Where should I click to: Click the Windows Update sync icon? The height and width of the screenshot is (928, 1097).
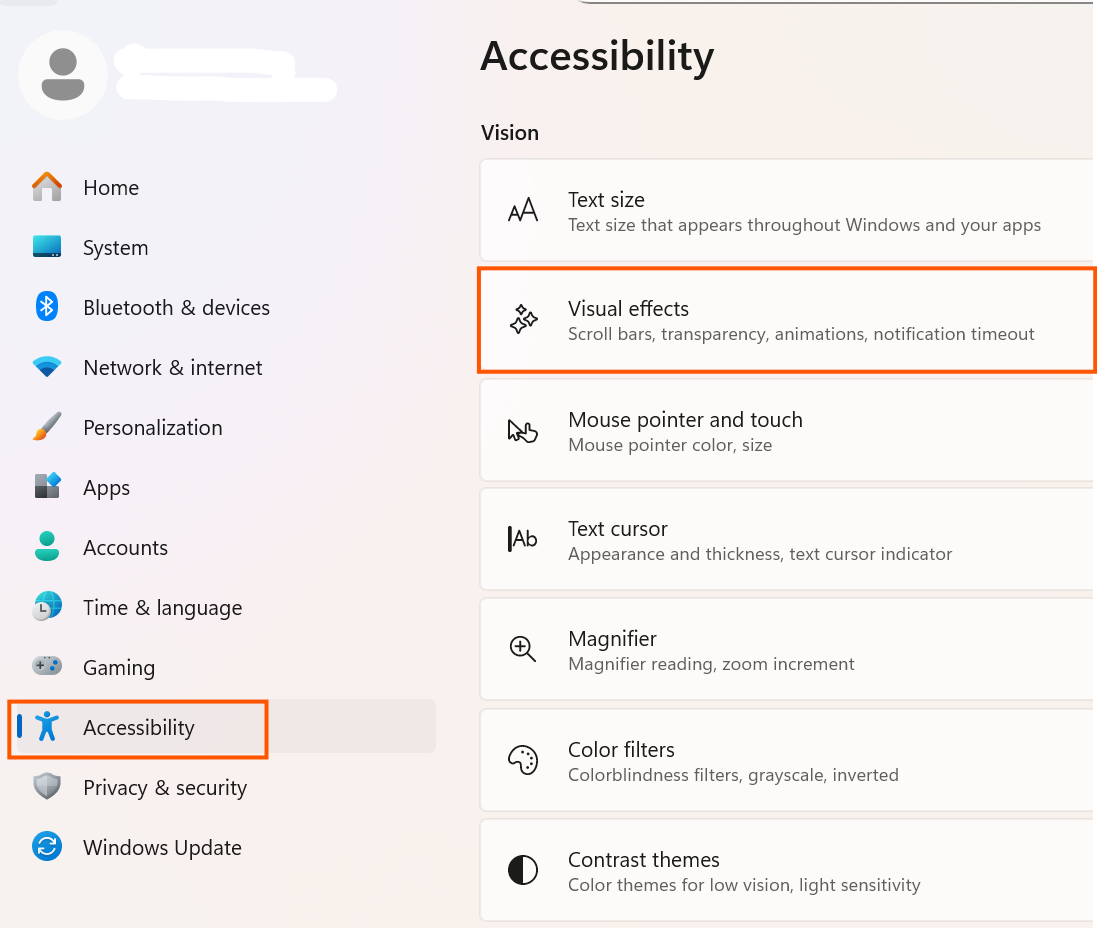(47, 847)
